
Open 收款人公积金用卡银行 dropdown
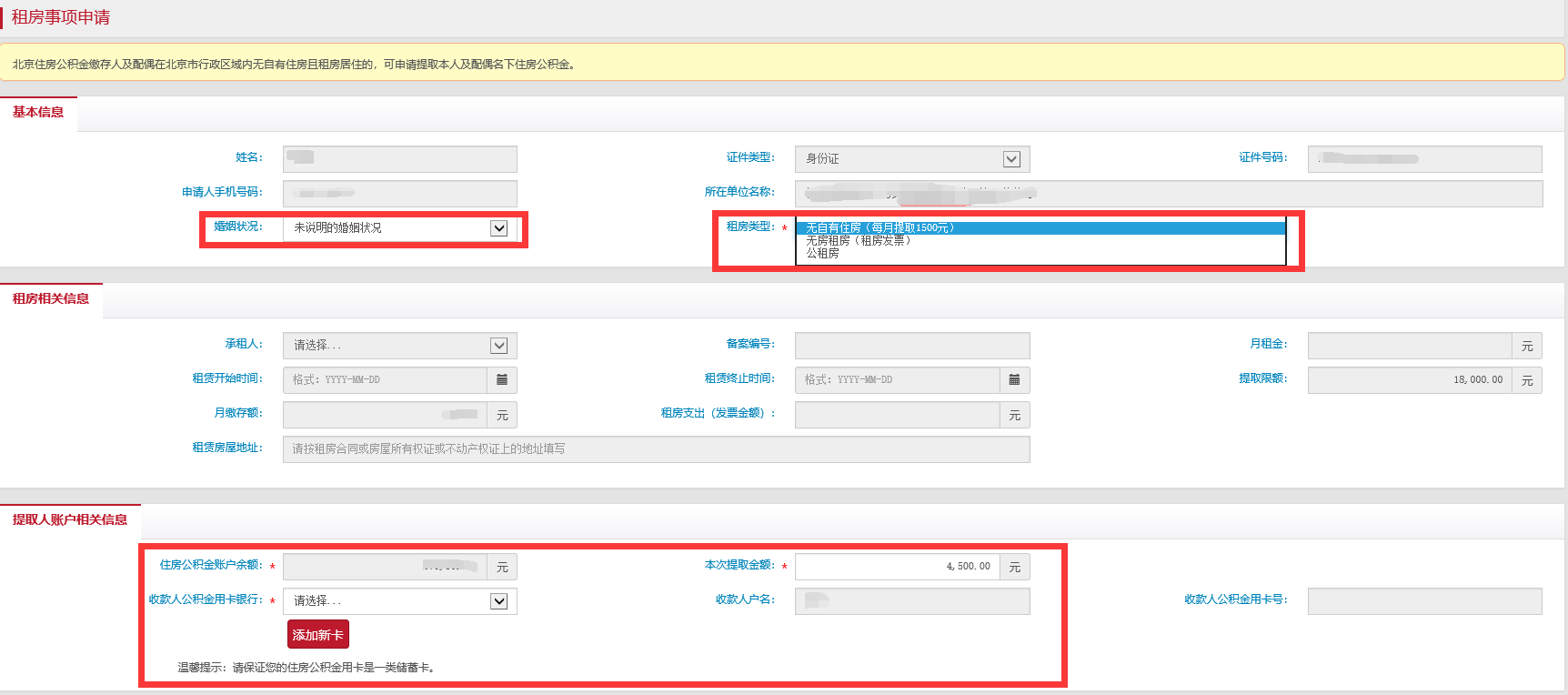tap(498, 601)
